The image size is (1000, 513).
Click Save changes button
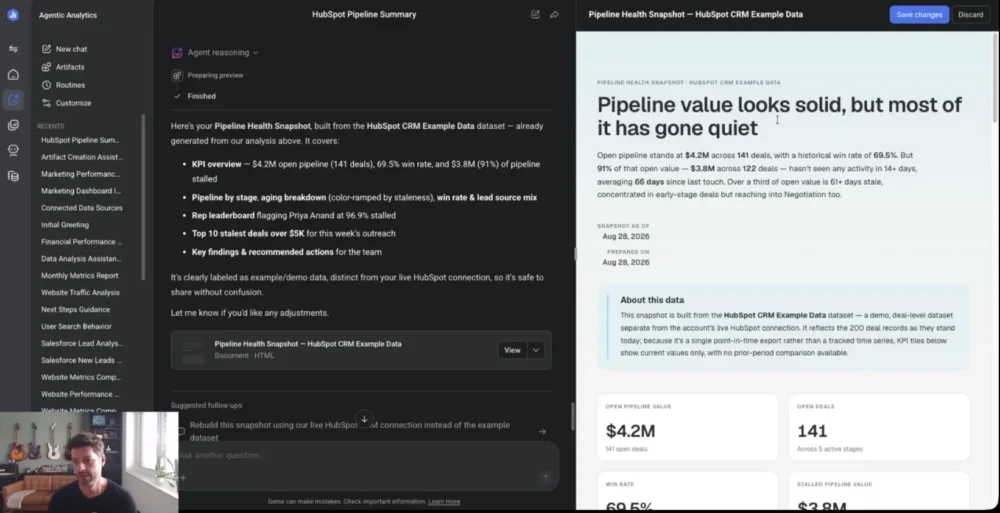919,15
